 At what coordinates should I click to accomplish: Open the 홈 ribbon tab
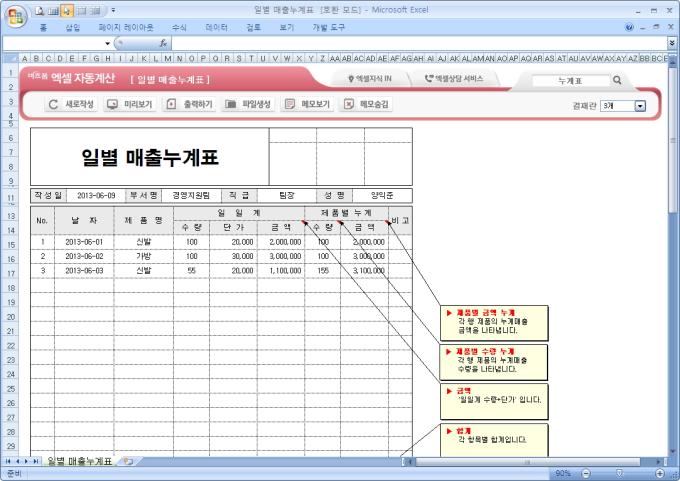(x=43, y=27)
